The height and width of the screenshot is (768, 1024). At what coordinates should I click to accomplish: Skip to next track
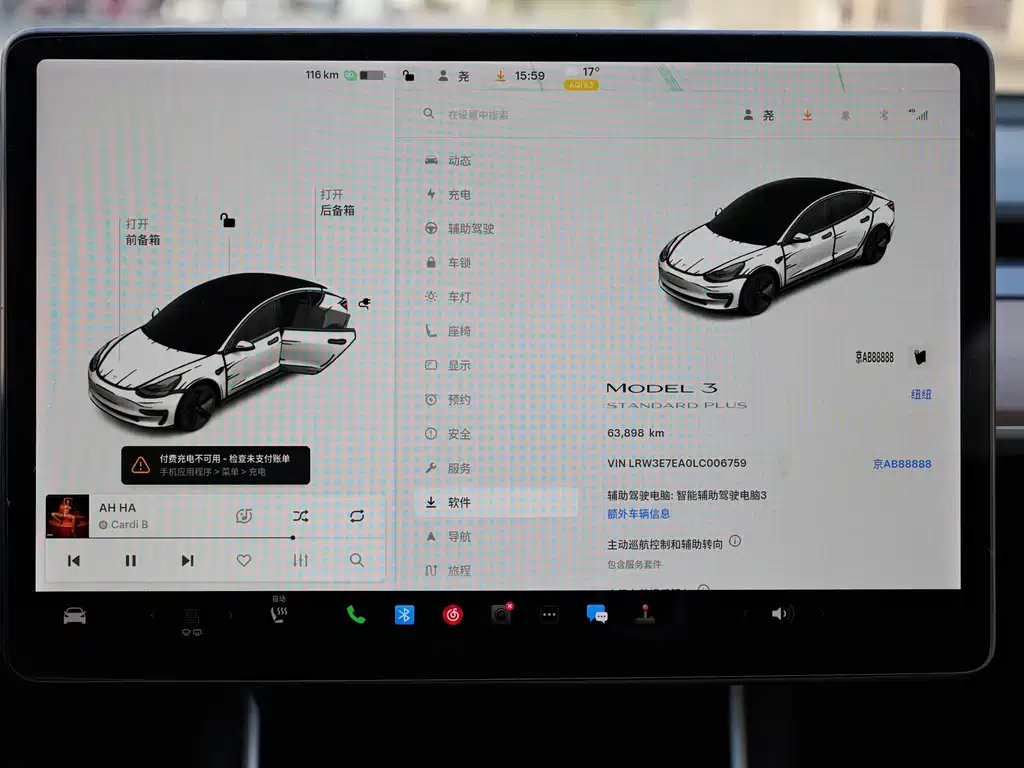tap(187, 560)
